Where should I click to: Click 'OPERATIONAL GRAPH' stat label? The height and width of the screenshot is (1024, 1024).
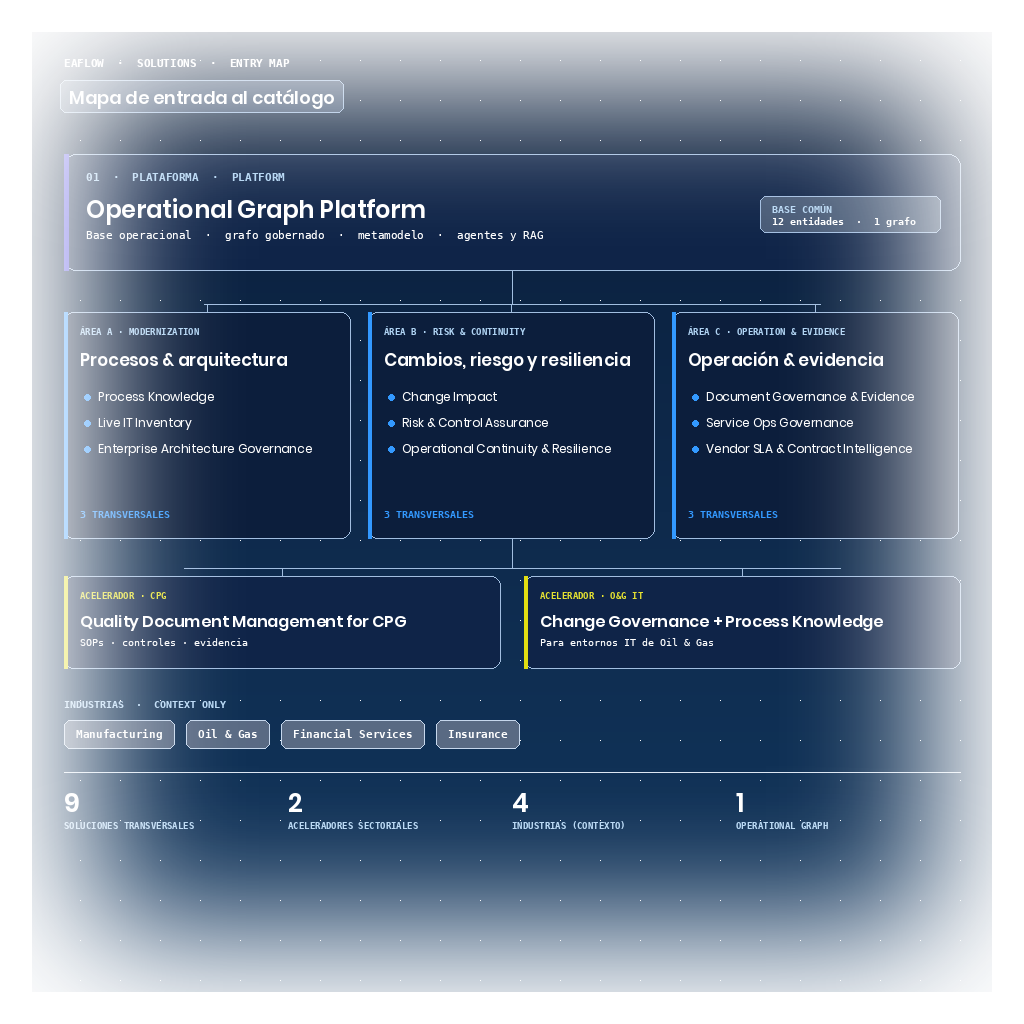tap(782, 825)
